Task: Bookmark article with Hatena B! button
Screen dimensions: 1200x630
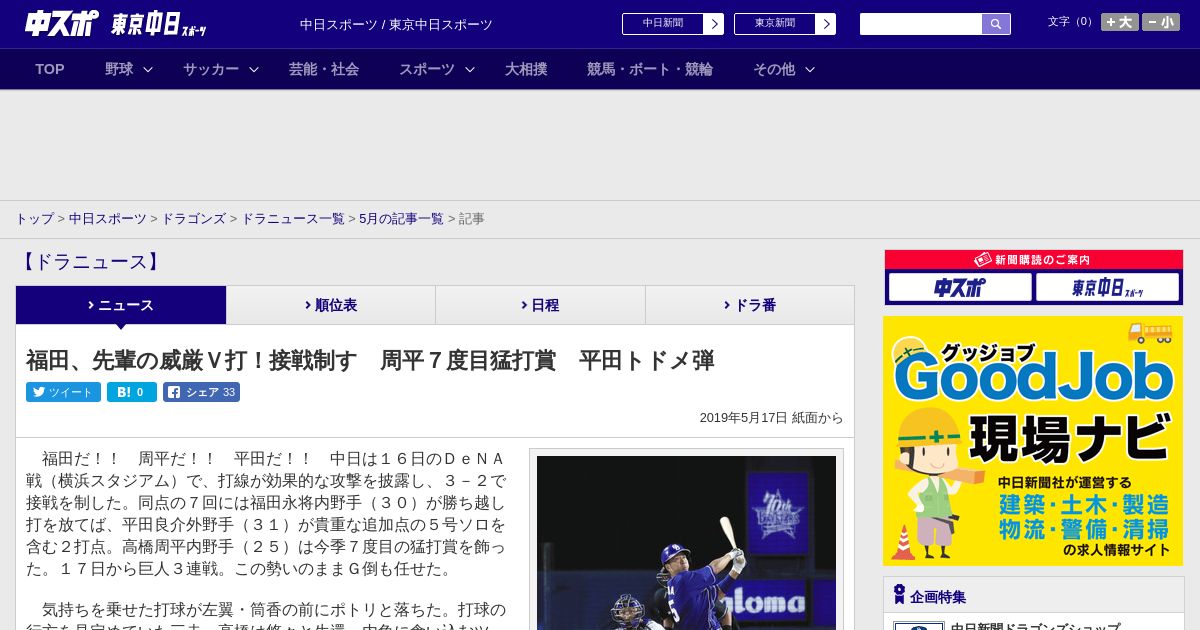Action: coord(132,392)
